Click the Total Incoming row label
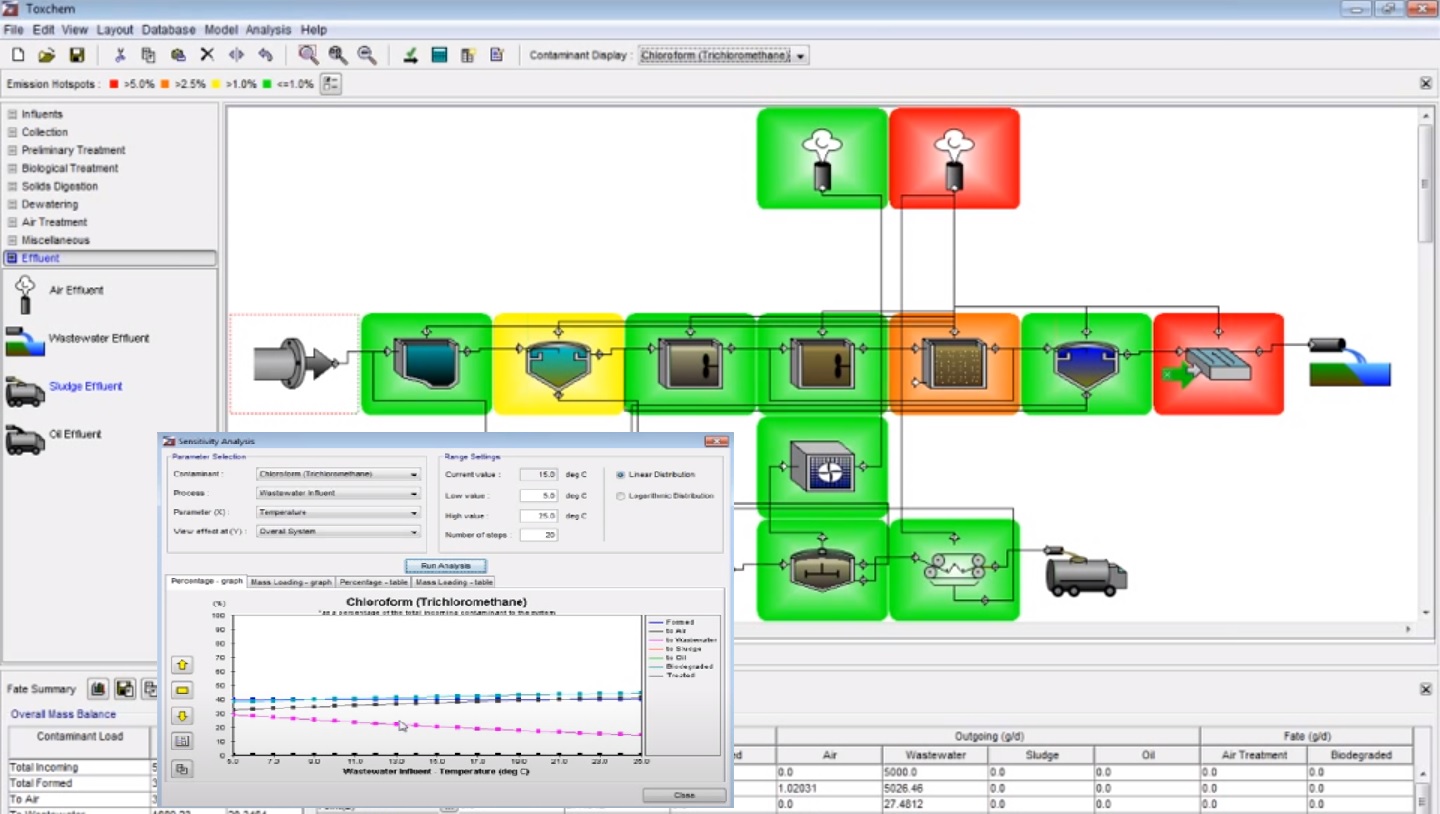Viewport: 1440px width, 814px height. [x=43, y=767]
